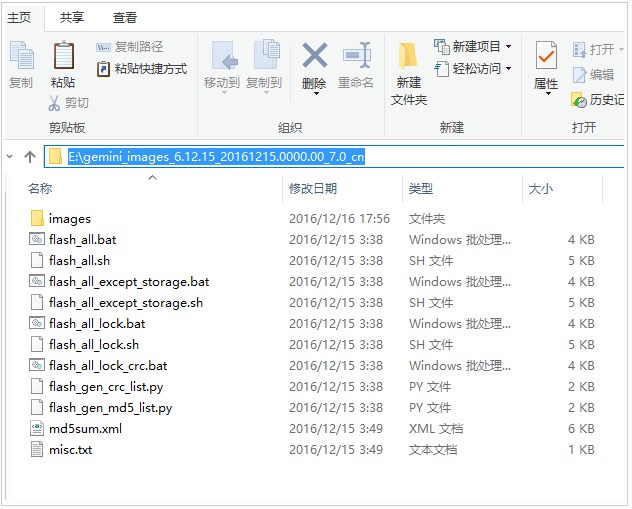The height and width of the screenshot is (509, 632).
Task: Sort by the Name (名称) column header
Action: (40, 189)
